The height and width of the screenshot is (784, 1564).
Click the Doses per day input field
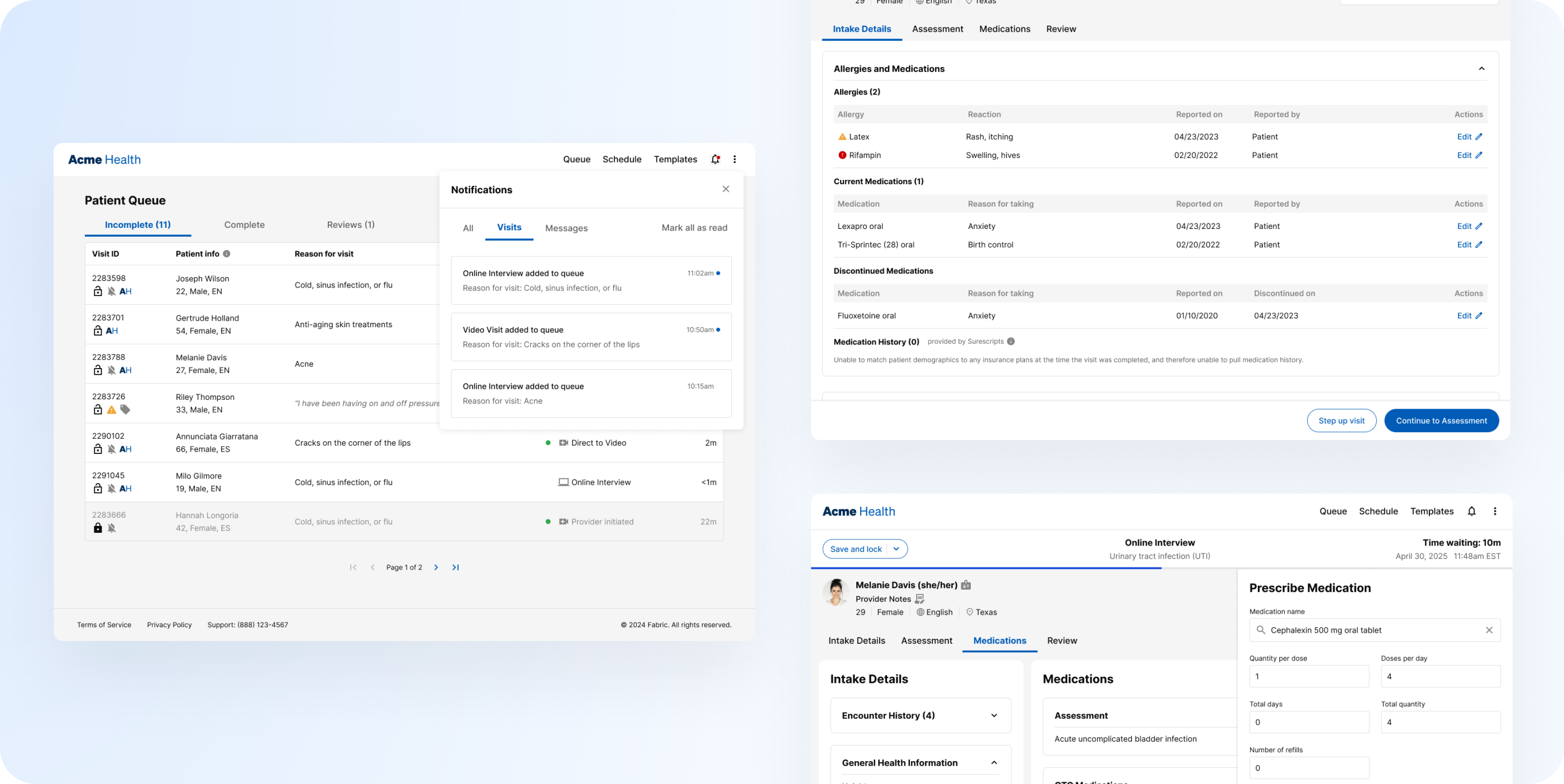click(x=1440, y=676)
